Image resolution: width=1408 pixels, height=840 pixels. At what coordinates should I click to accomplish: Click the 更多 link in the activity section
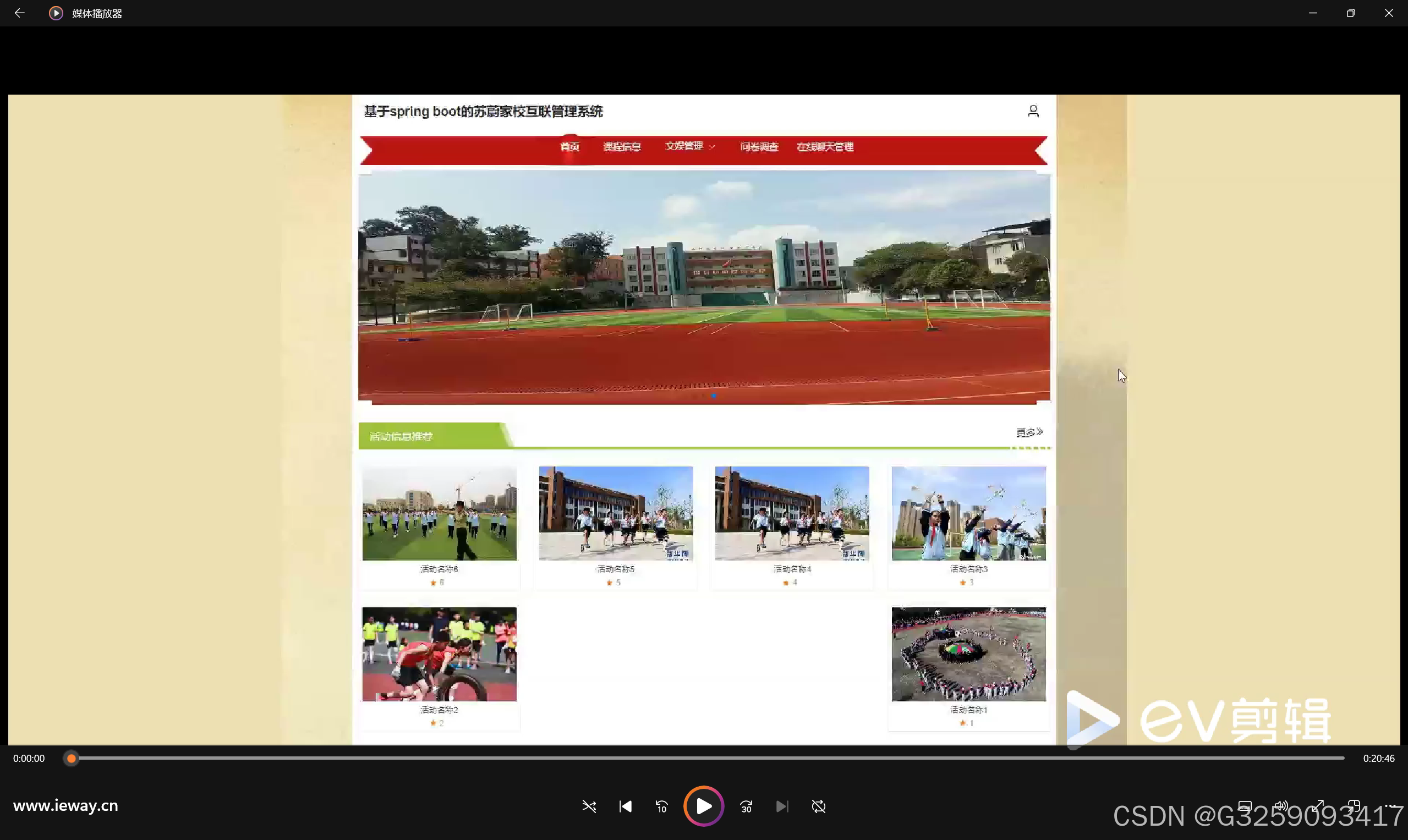click(1029, 433)
